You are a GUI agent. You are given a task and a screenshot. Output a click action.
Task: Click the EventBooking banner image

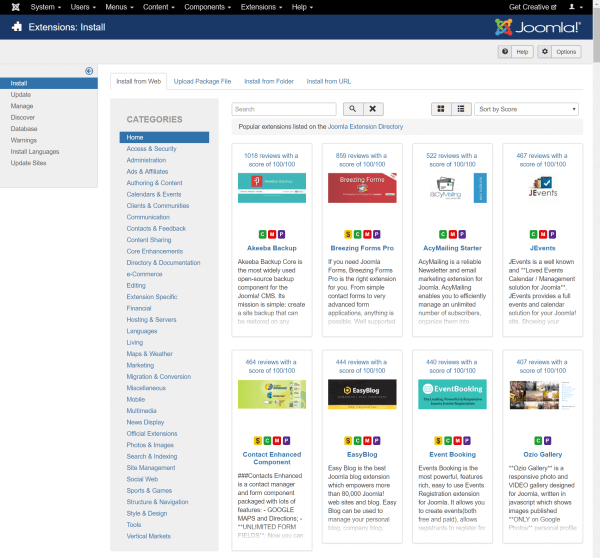(452, 394)
